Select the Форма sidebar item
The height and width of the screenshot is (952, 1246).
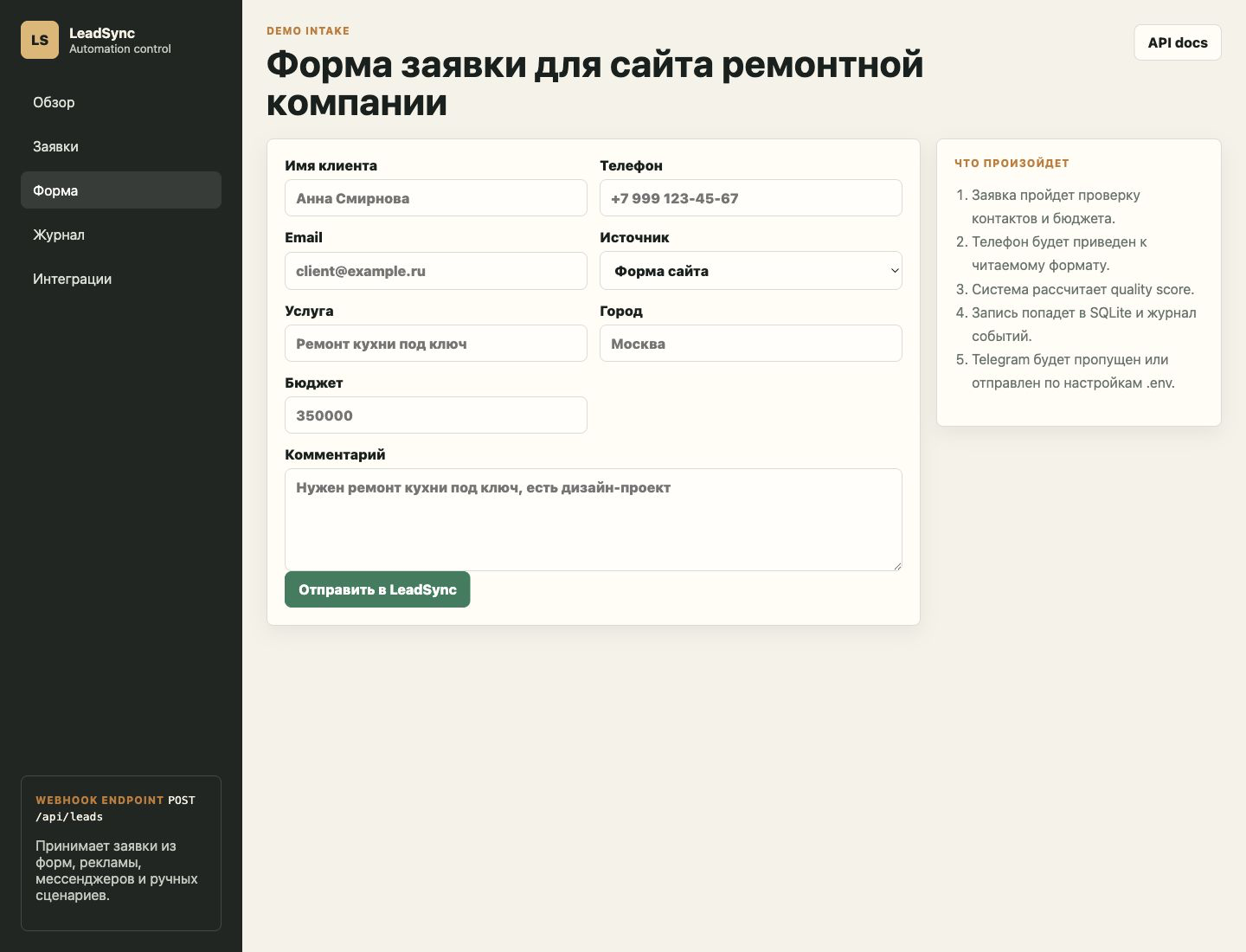tap(121, 190)
